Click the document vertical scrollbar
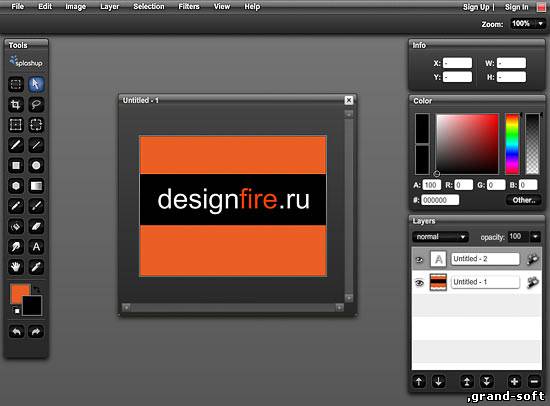 pyautogui.click(x=348, y=206)
